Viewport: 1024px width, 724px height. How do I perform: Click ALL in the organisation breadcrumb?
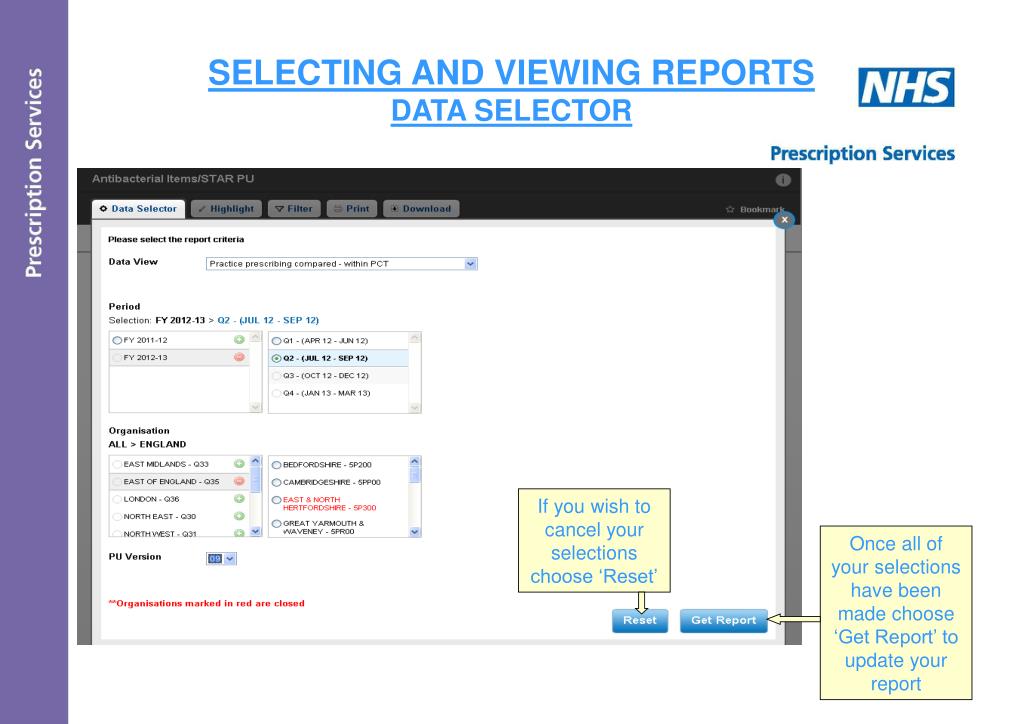(118, 445)
